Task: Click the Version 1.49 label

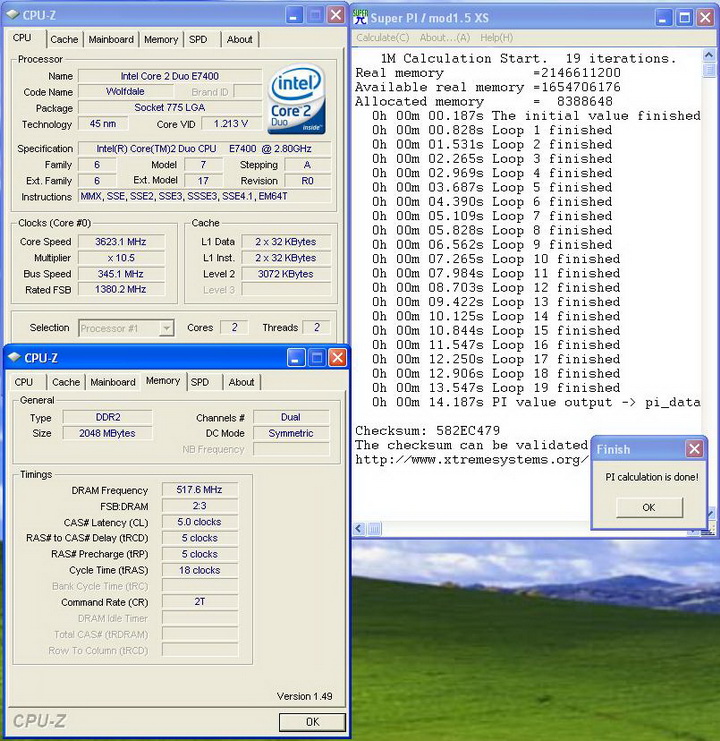Action: pos(305,696)
